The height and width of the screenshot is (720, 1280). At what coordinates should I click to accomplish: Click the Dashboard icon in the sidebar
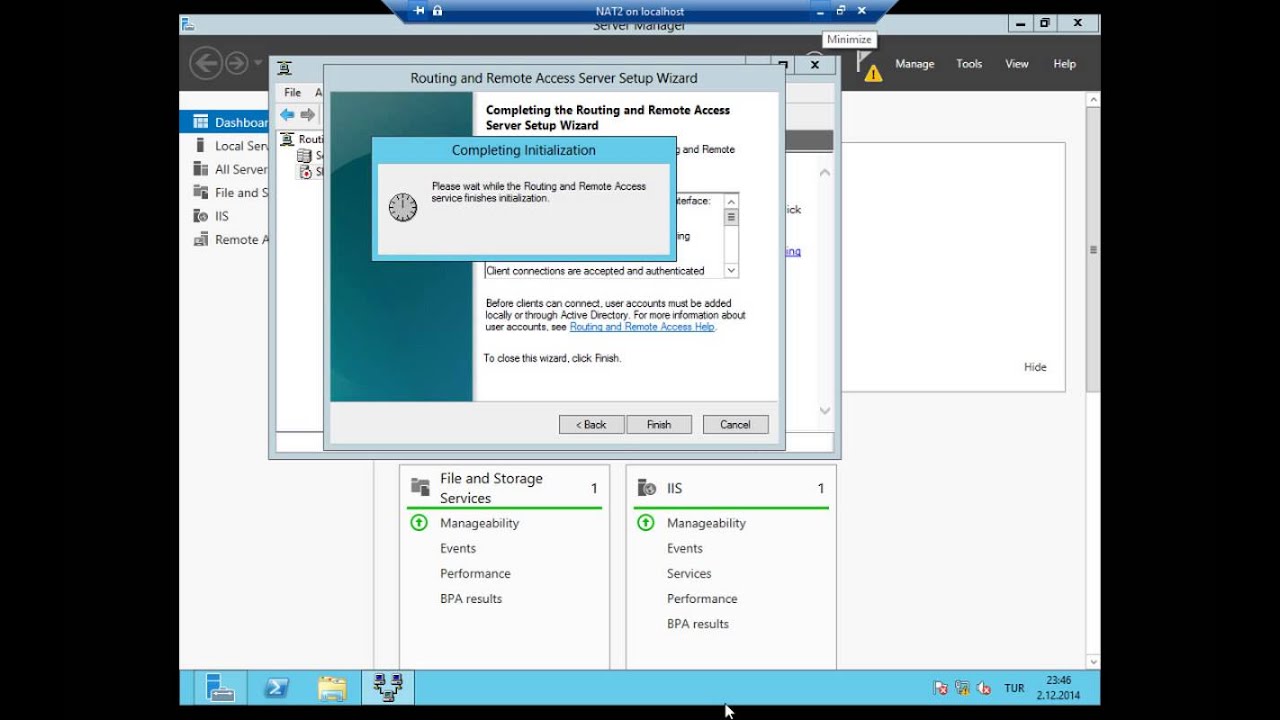[x=200, y=122]
